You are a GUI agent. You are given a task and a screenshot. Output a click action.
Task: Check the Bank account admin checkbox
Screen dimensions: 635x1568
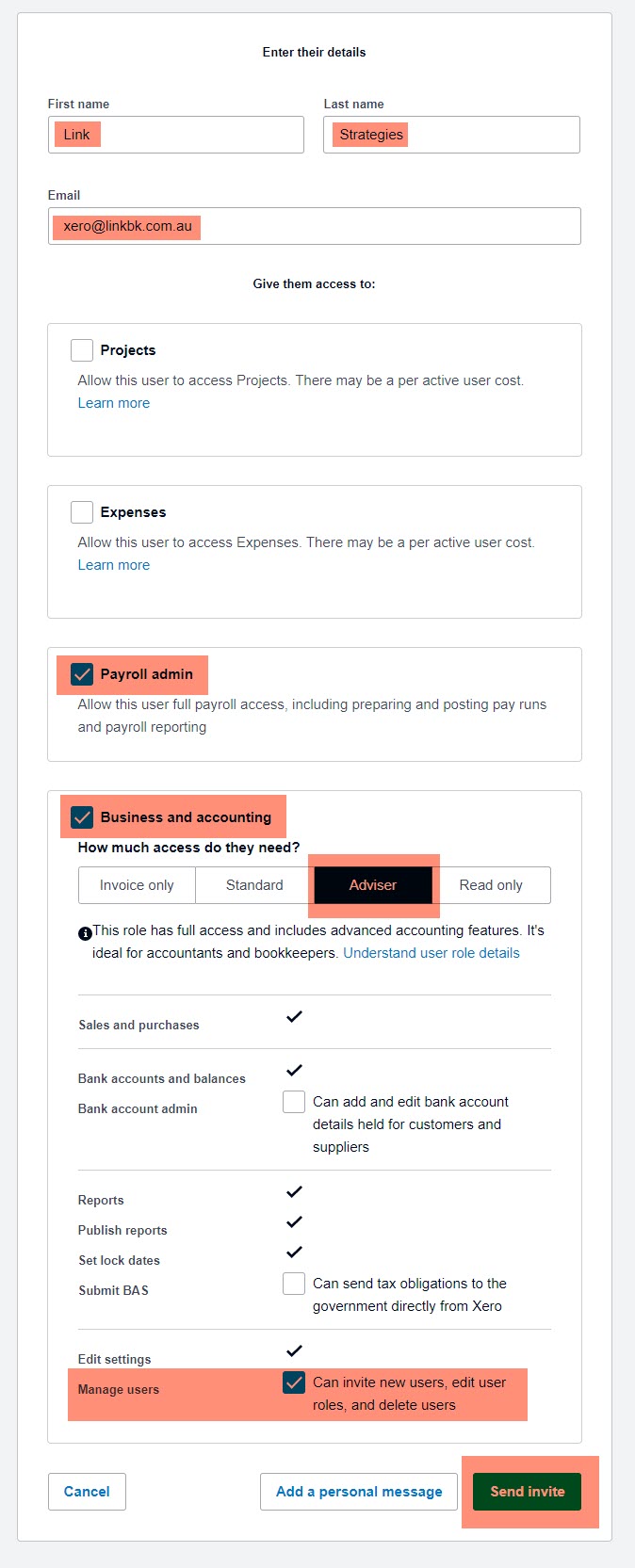tap(294, 1102)
